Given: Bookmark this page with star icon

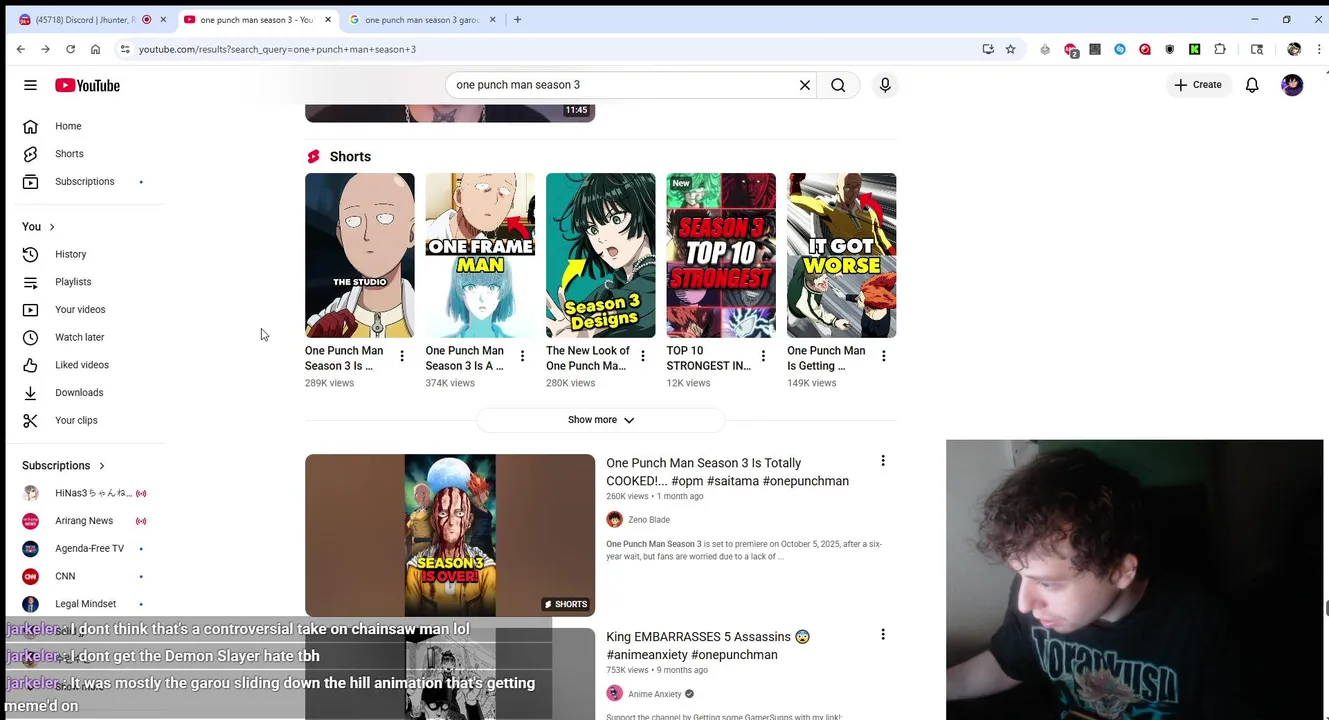Looking at the screenshot, I should click(x=1010, y=49).
